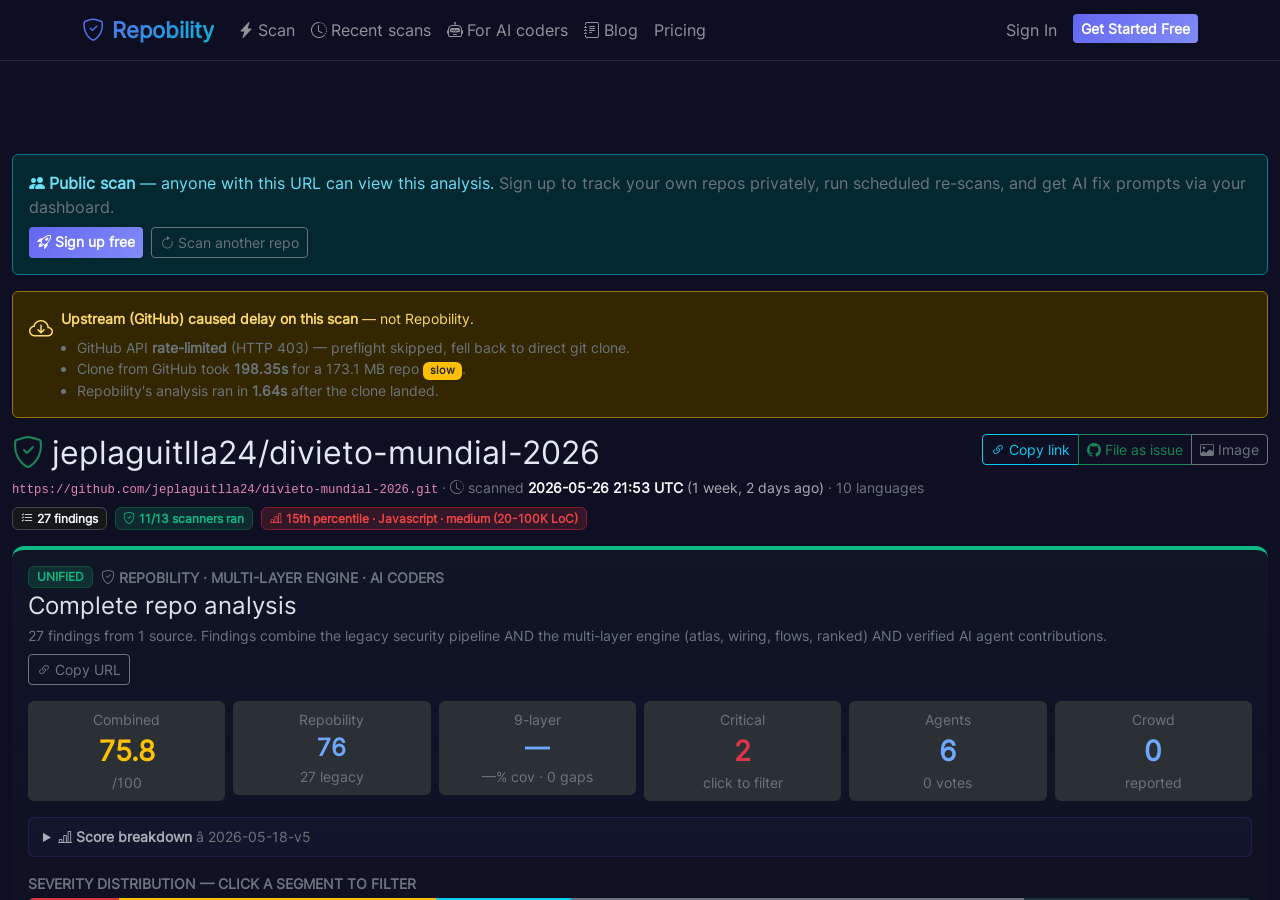Click the 11/13 scanners ran badge
The image size is (1280, 900).
184,518
